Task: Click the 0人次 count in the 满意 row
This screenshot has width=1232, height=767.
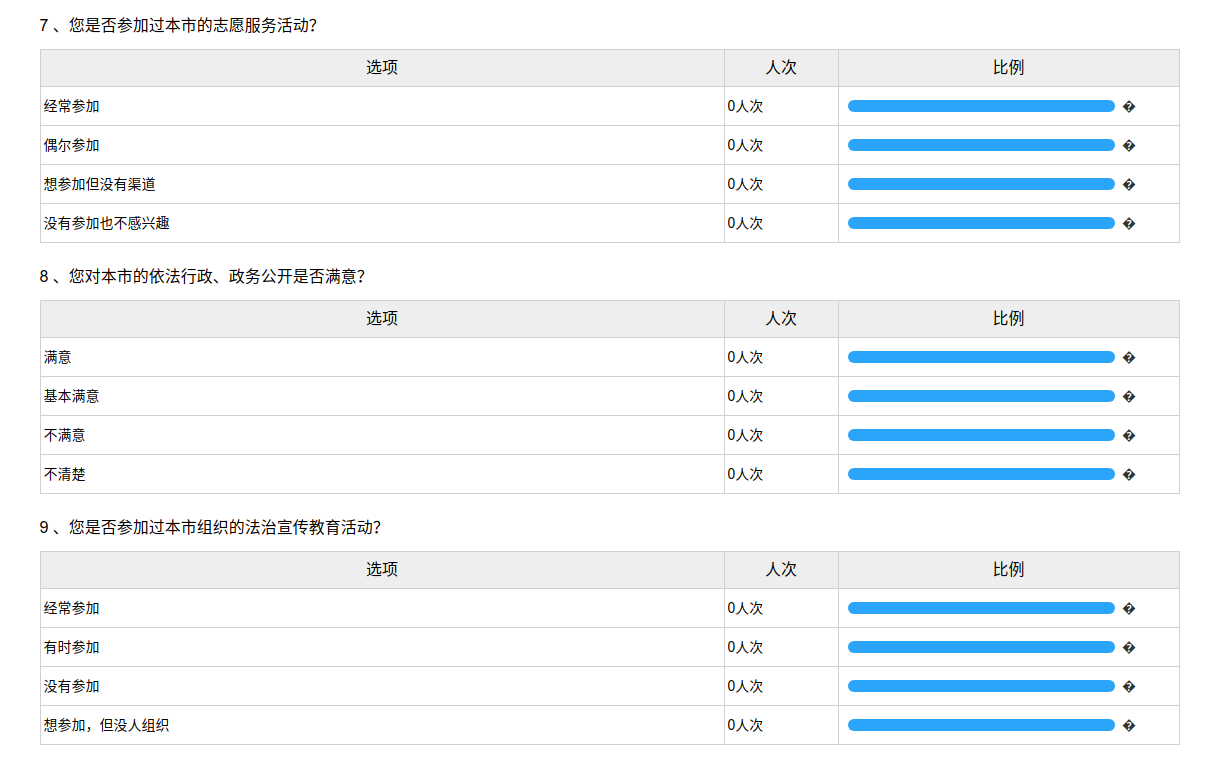Action: 745,357
